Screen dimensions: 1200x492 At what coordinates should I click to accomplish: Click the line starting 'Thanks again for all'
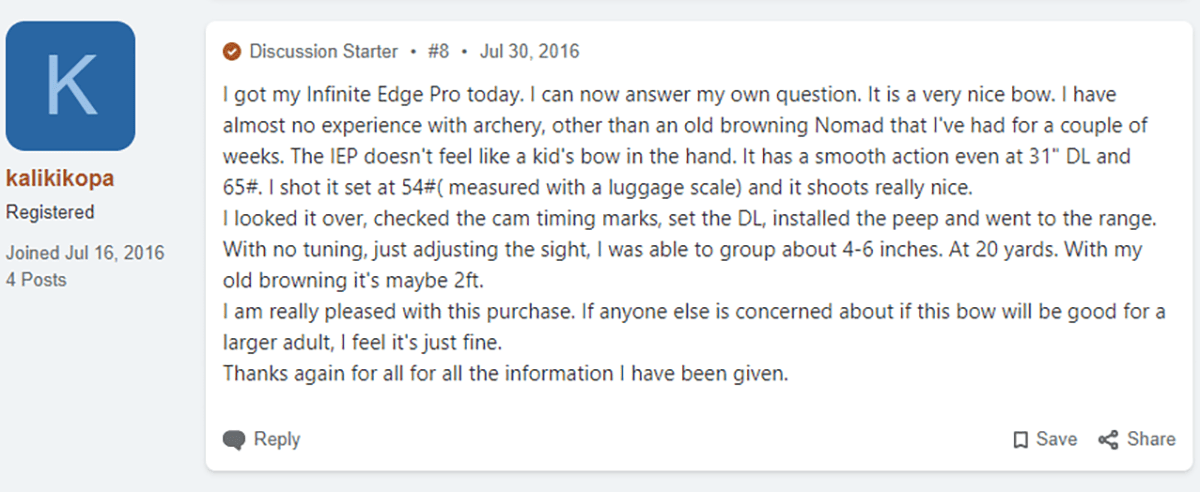pos(506,375)
